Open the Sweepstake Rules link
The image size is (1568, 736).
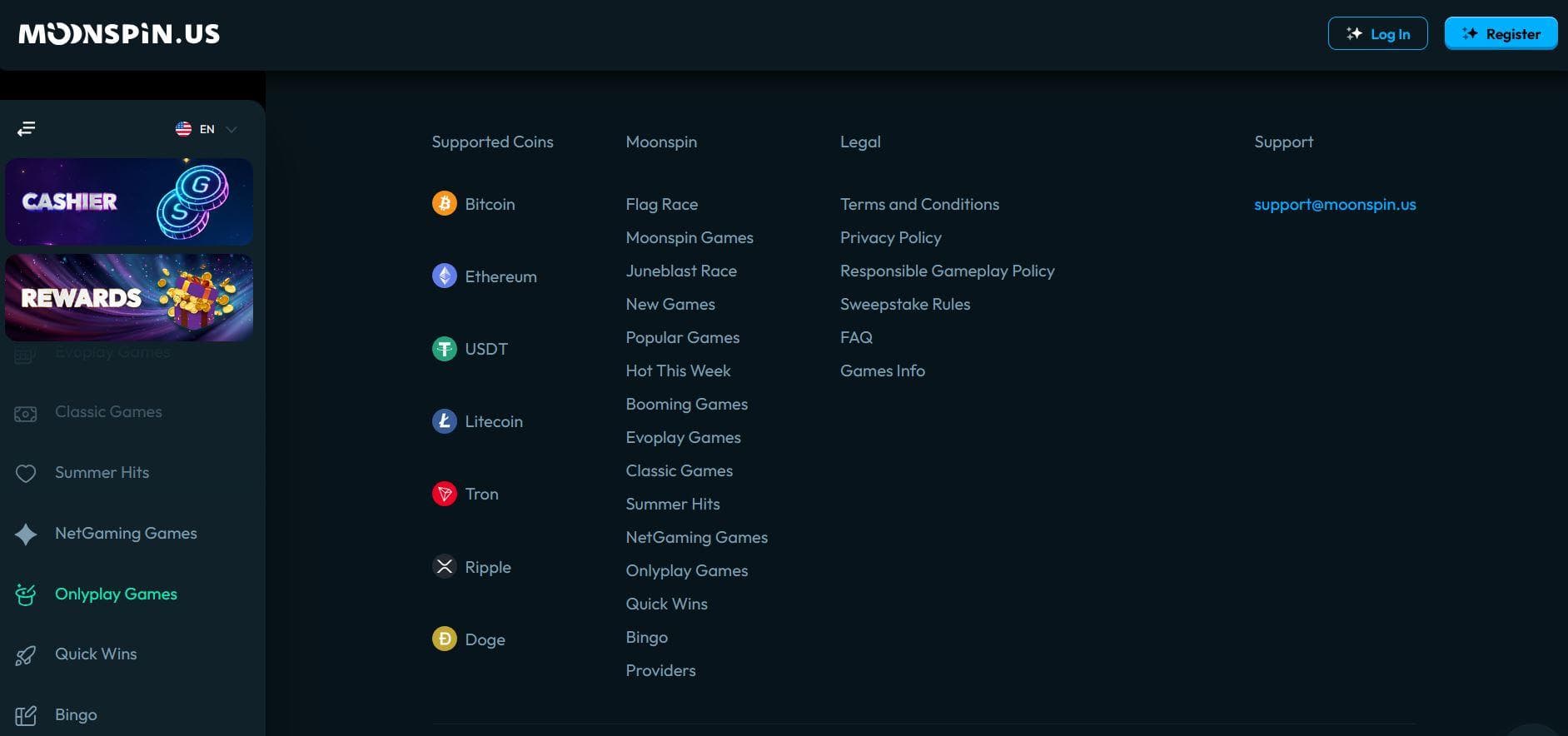click(905, 304)
